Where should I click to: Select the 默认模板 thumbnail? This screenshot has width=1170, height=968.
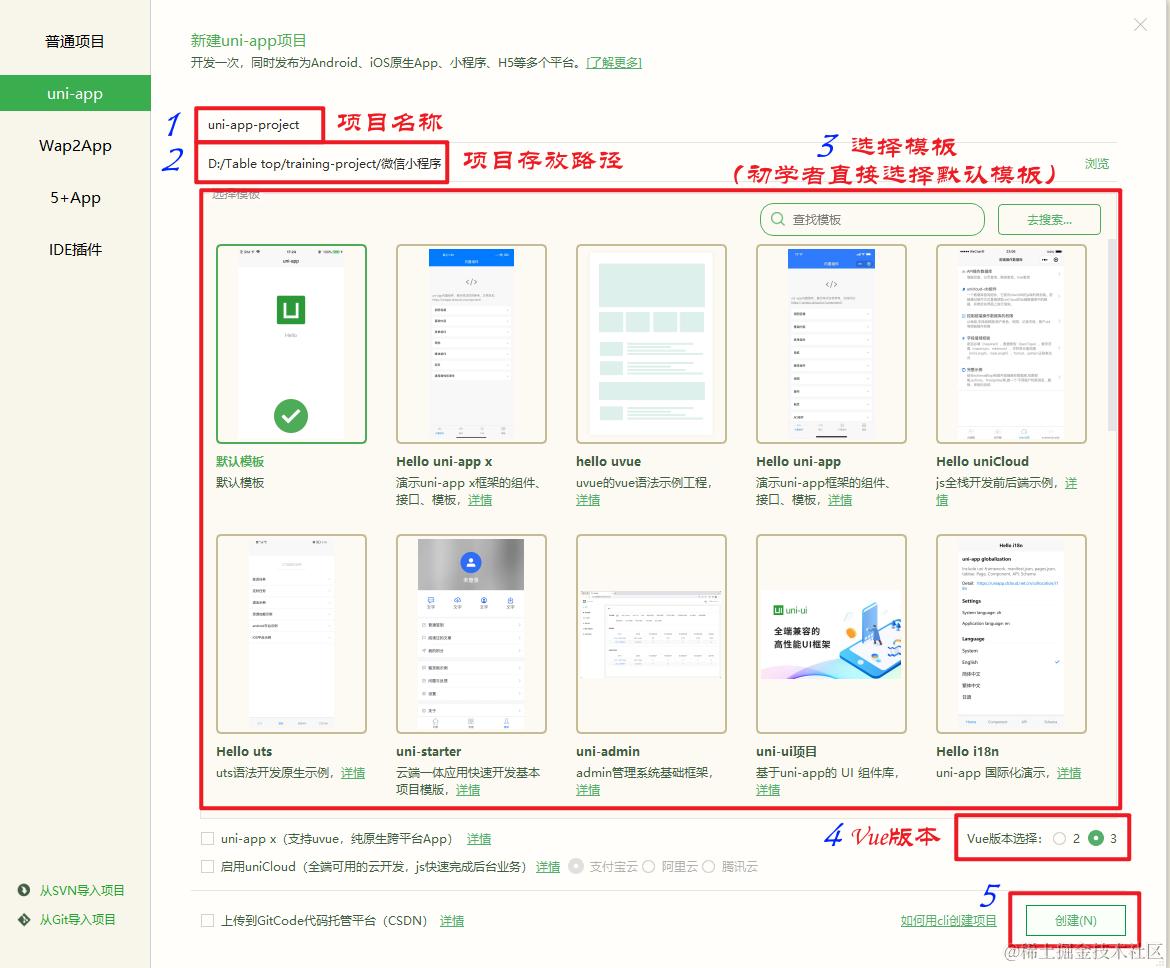[291, 344]
